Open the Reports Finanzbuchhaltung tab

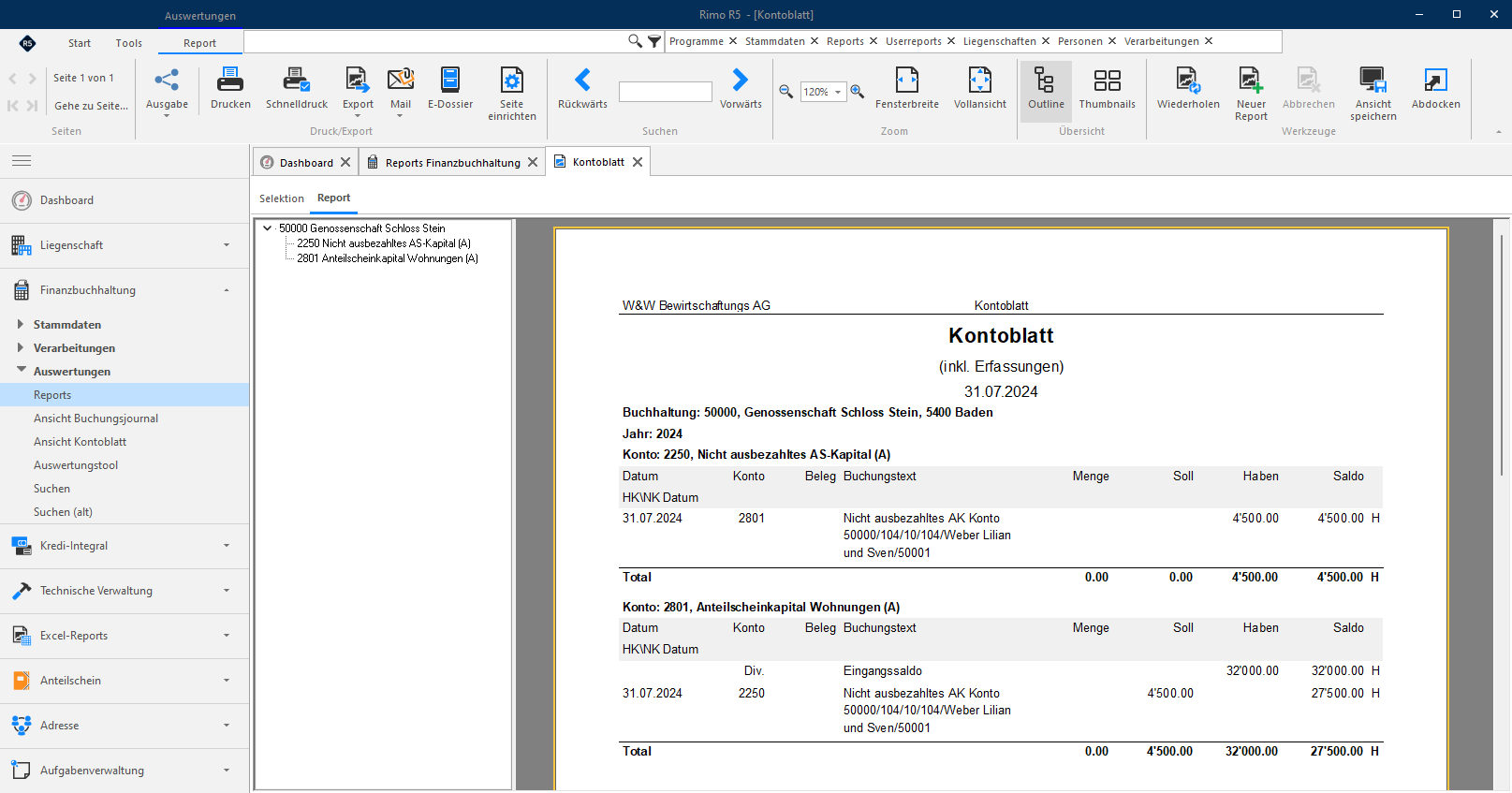(452, 162)
